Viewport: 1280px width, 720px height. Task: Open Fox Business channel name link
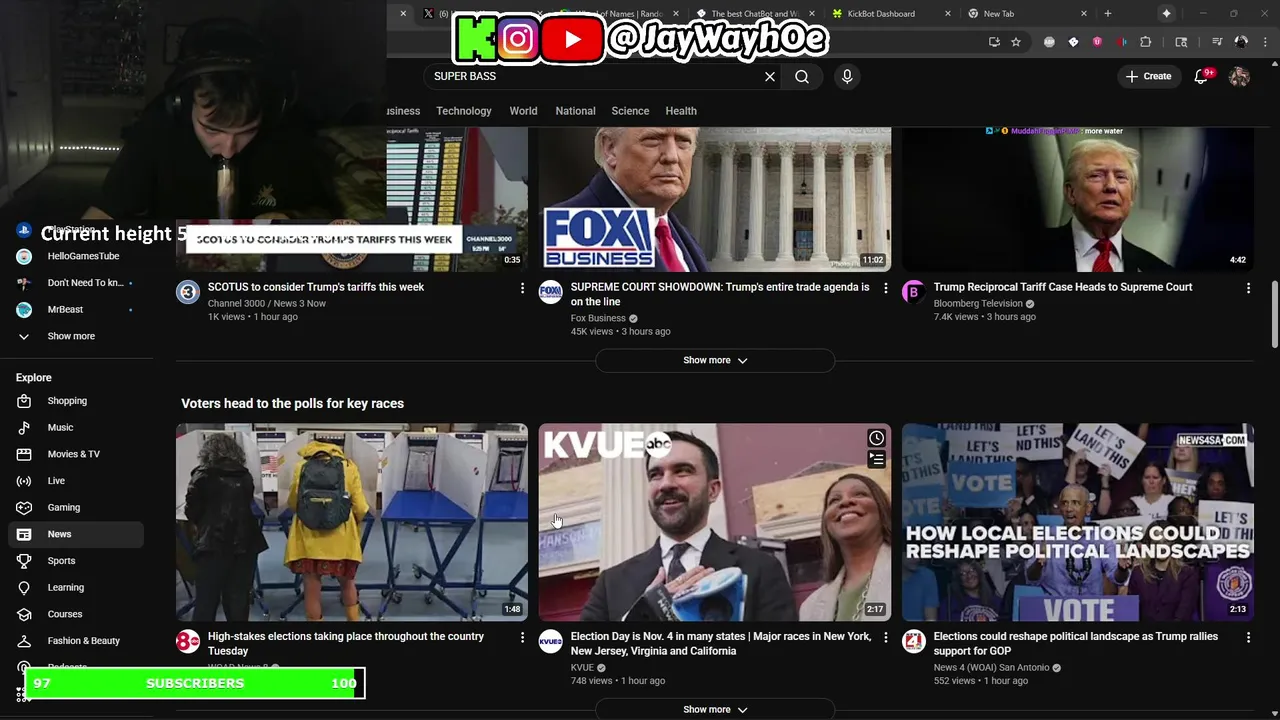click(598, 318)
